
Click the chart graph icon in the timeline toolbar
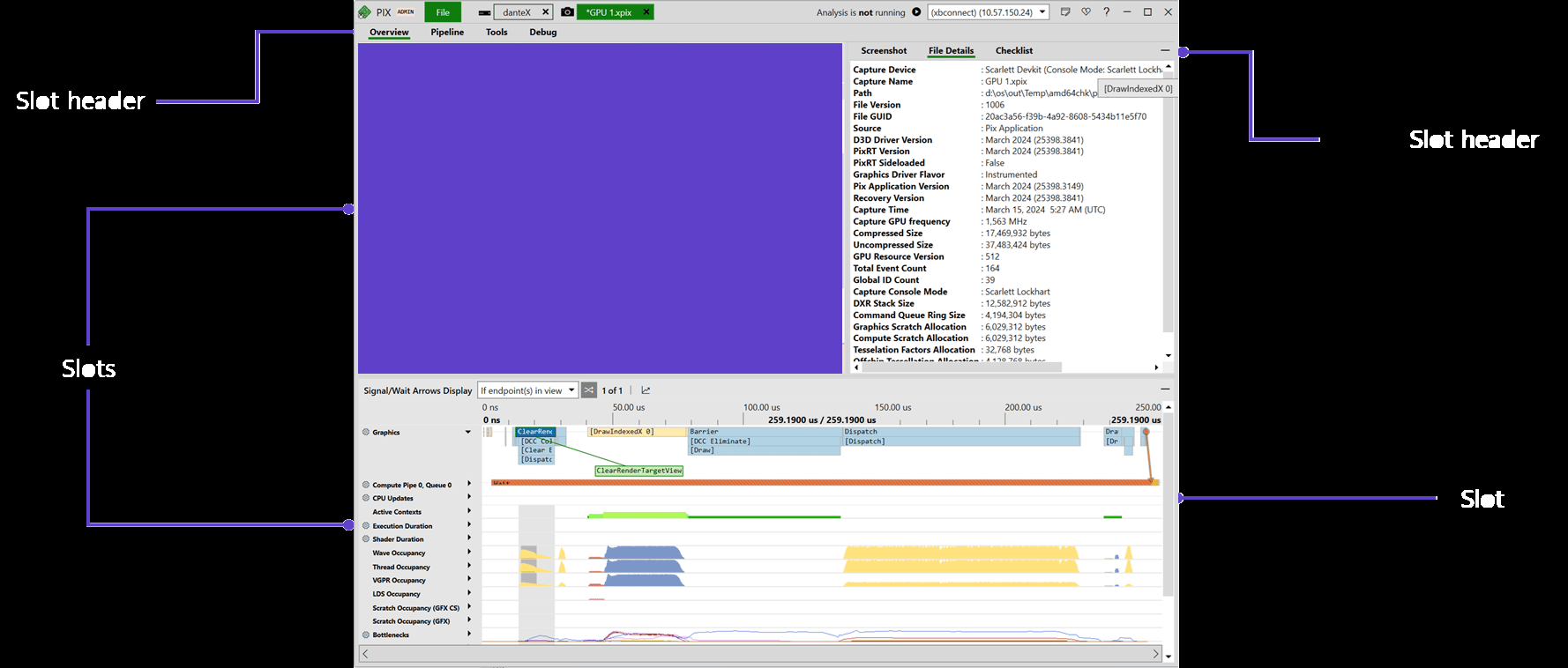click(646, 390)
